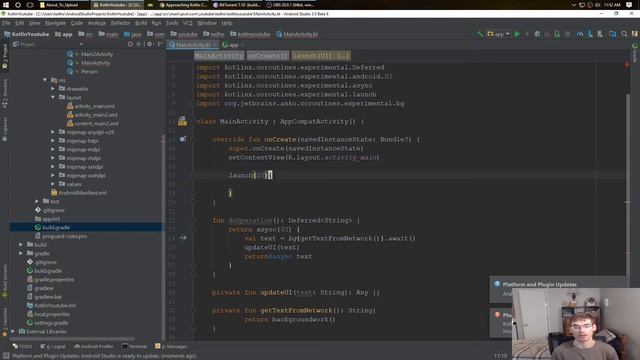Open the Project Structure icon in toolbar
Image resolution: width=640 pixels, height=360 pixels.
click(612, 34)
